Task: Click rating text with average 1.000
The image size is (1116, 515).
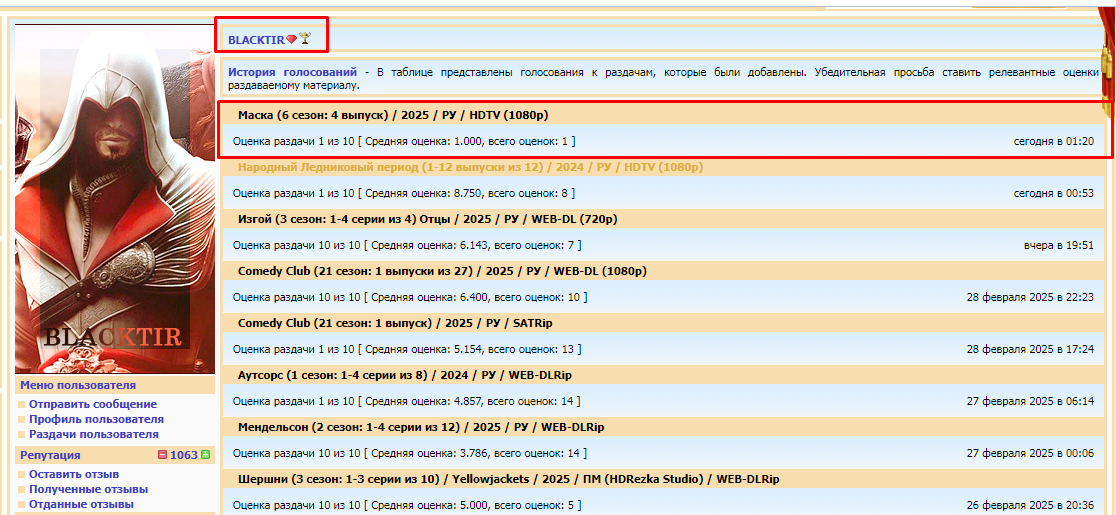Action: [x=404, y=142]
